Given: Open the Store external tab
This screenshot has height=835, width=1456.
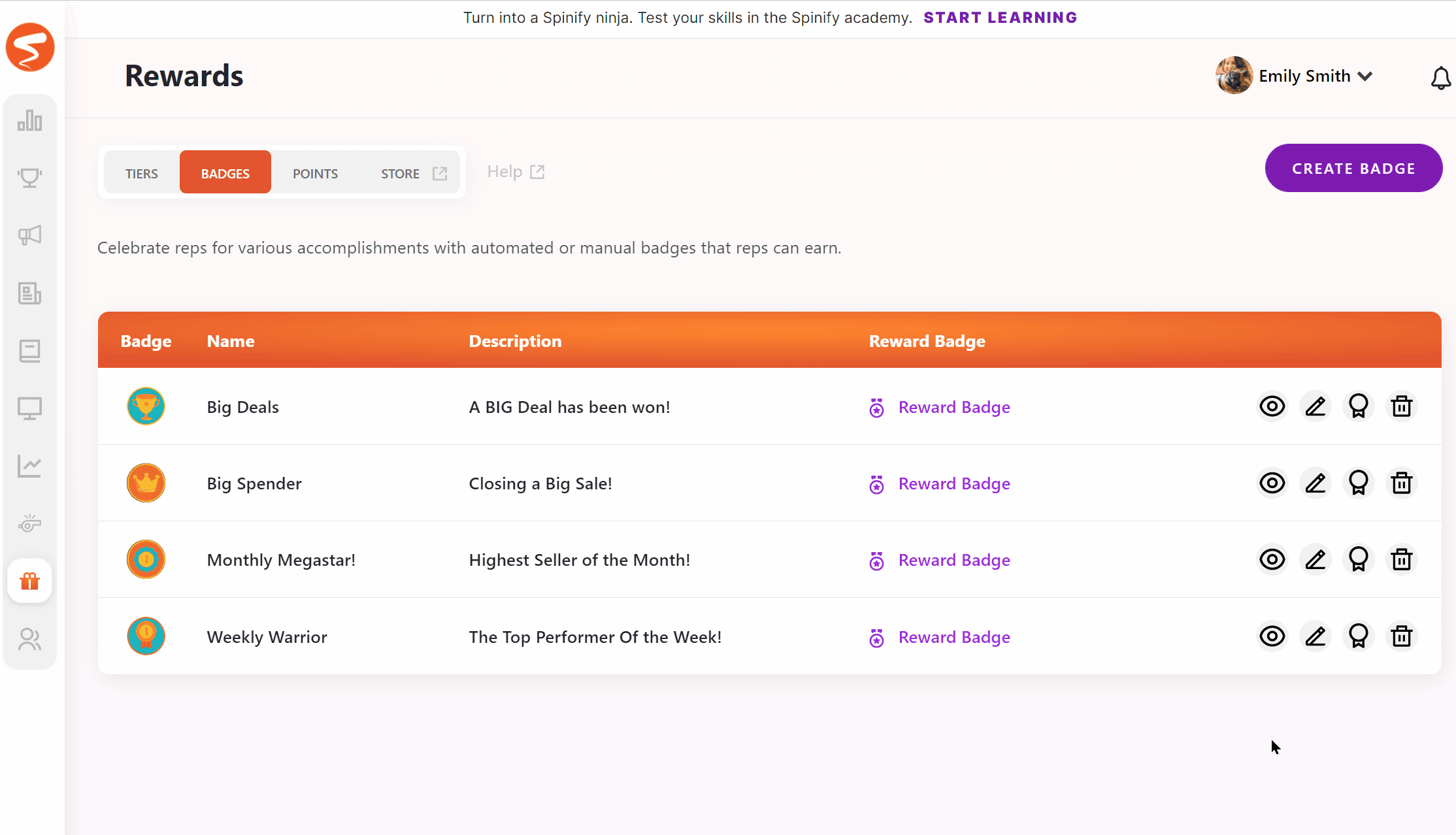Looking at the screenshot, I should coord(413,173).
